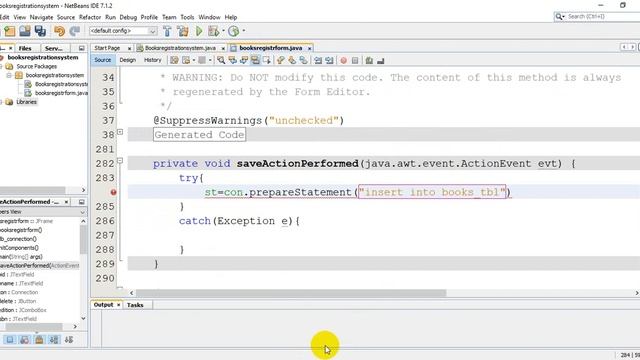Click the editor horizontal scrollbar
Screen dimensions: 640x360
point(291,293)
